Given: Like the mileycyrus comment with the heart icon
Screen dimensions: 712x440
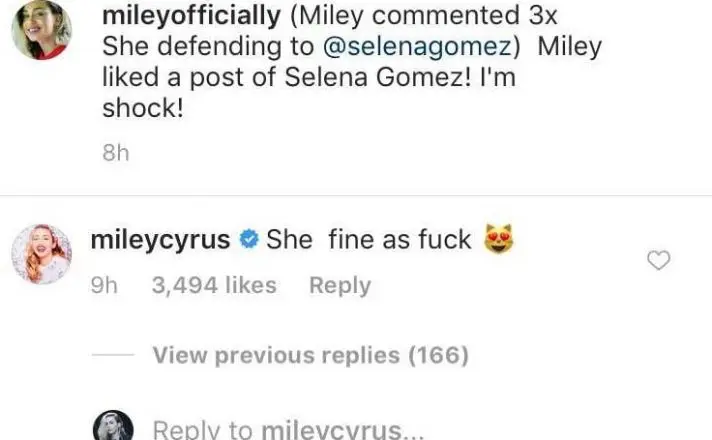Looking at the screenshot, I should 659,261.
